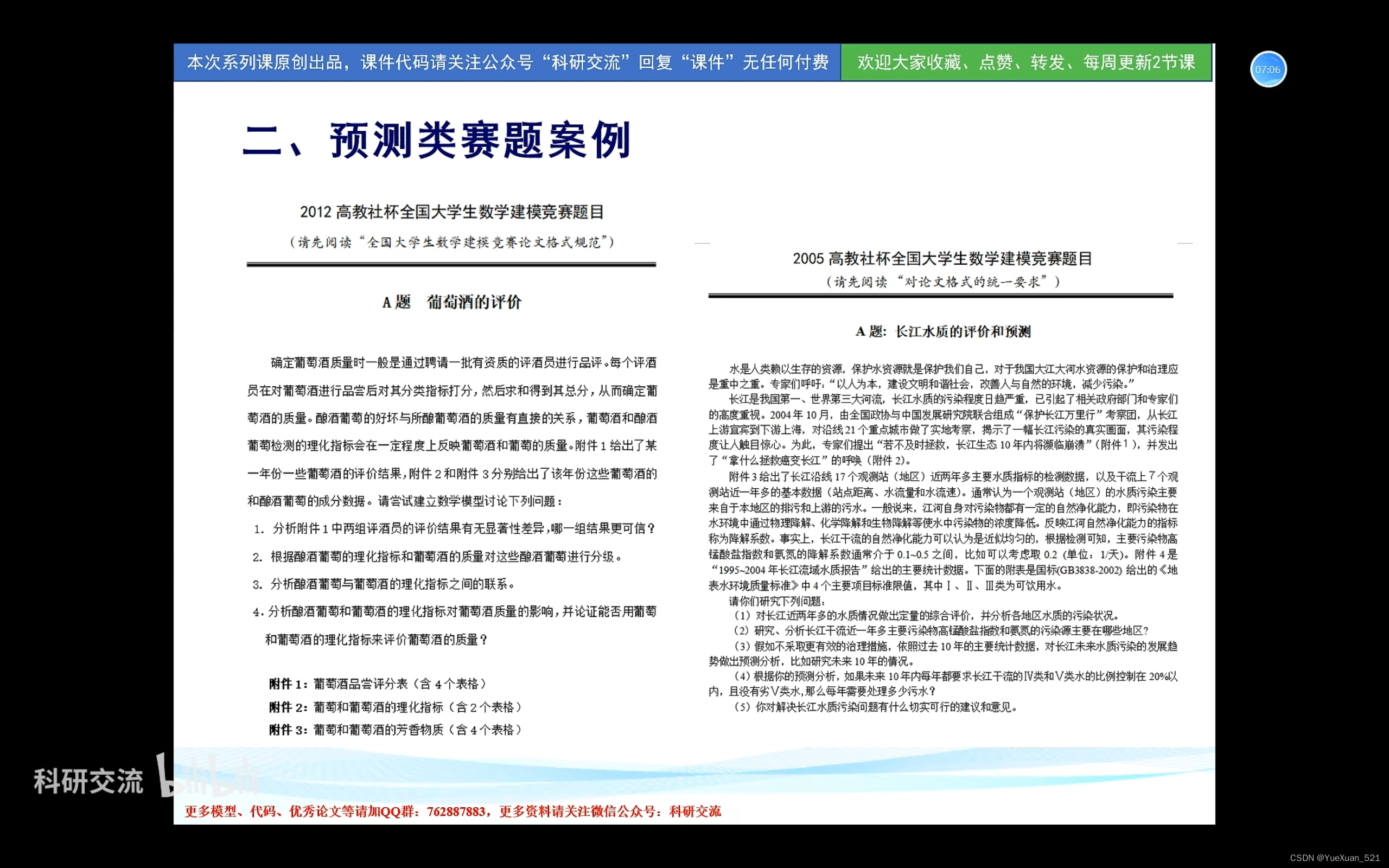This screenshot has height=868, width=1389.
Task: Click the blue banner about 课件代码
Action: (x=507, y=62)
